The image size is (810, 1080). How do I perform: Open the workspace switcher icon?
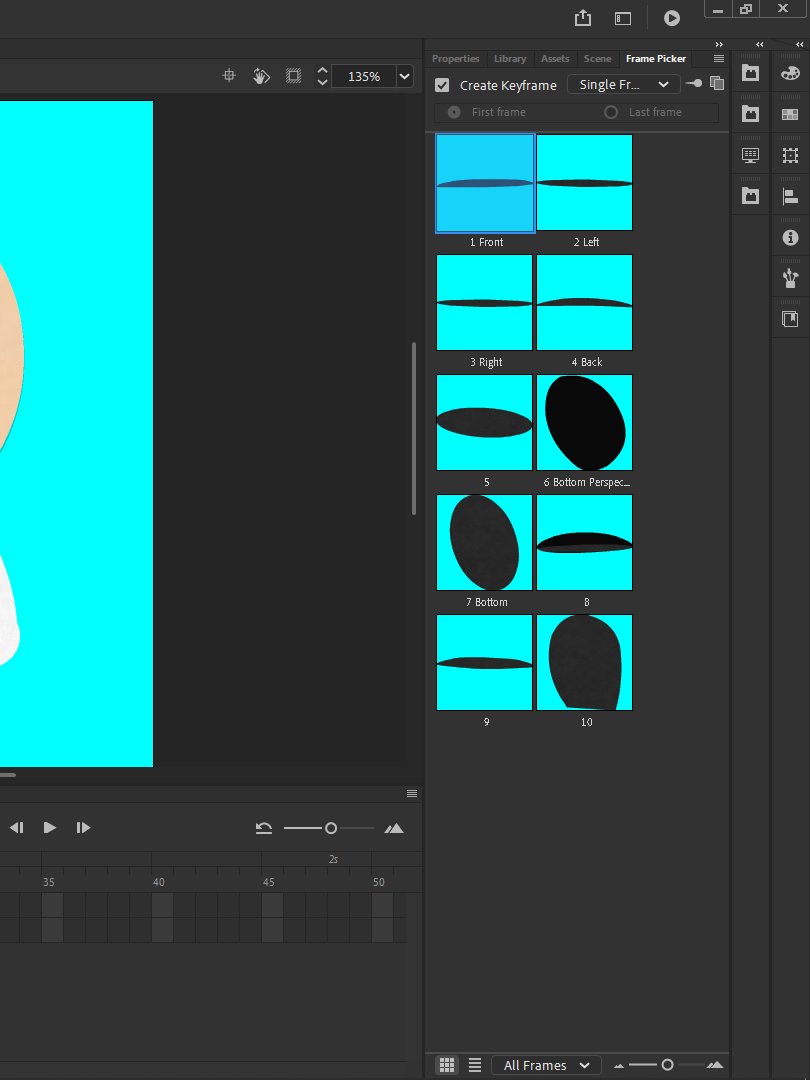tap(623, 19)
